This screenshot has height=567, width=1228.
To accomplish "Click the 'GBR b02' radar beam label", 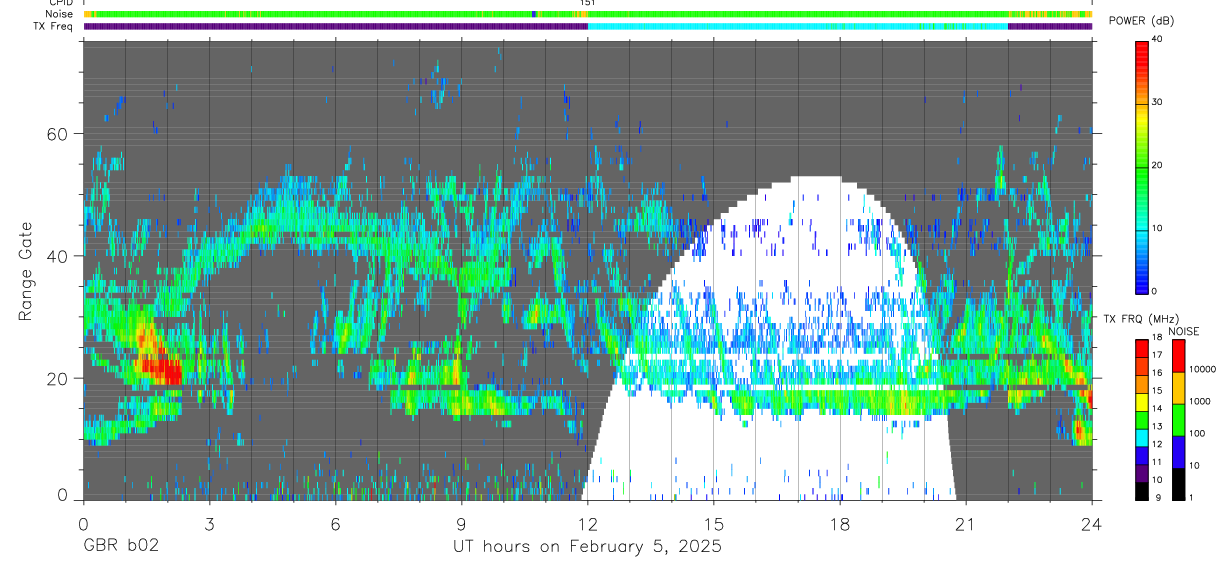I will point(120,547).
